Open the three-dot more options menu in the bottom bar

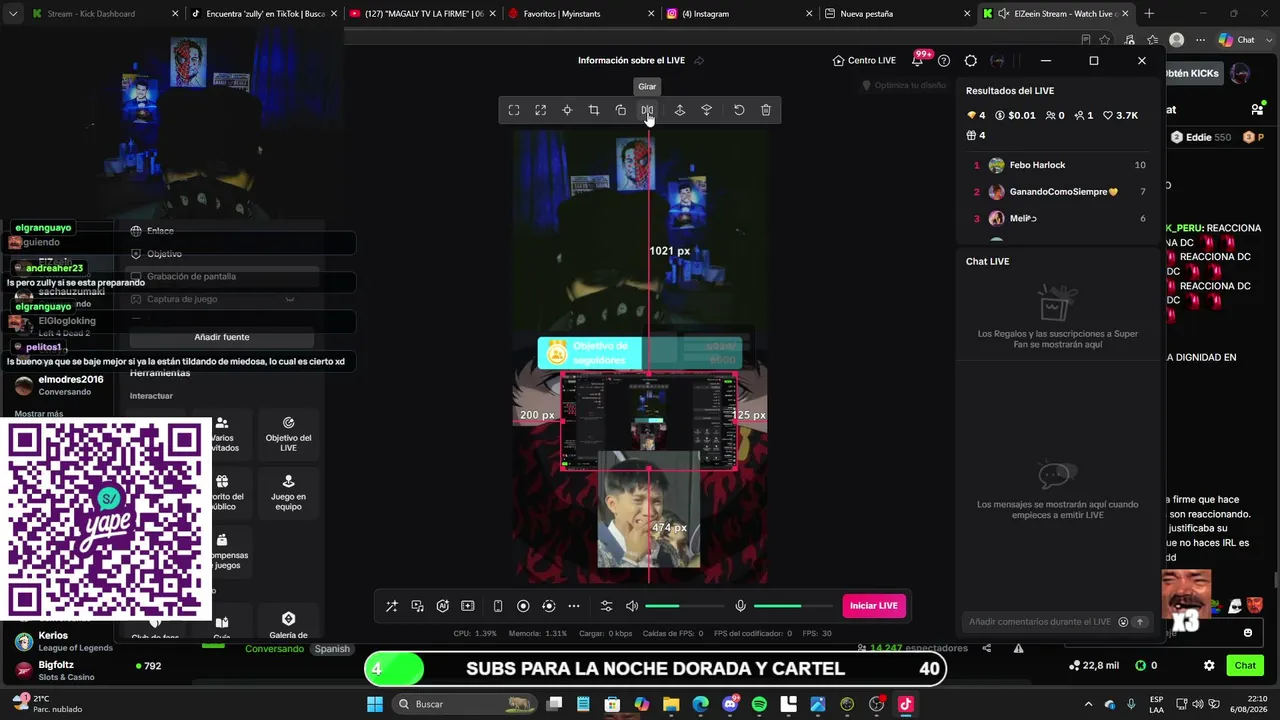pos(574,606)
